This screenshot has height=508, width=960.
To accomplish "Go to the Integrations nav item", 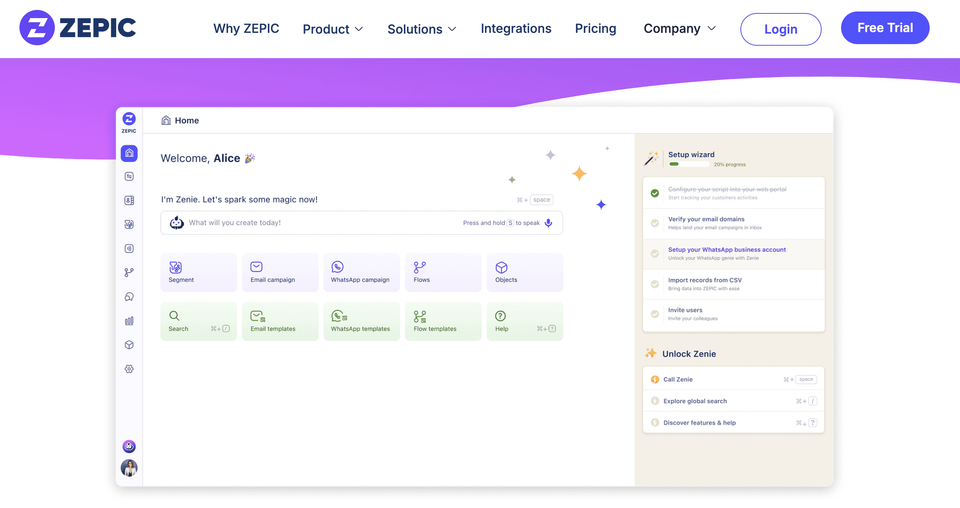I will (x=516, y=29).
